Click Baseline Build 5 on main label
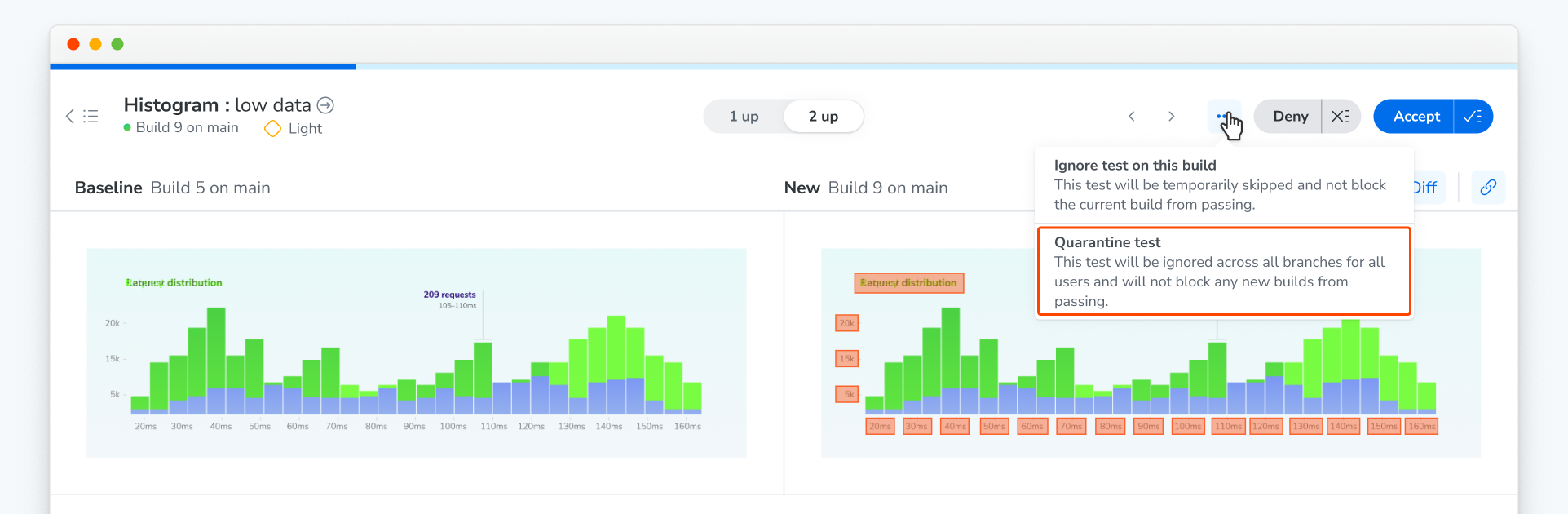 (x=173, y=188)
